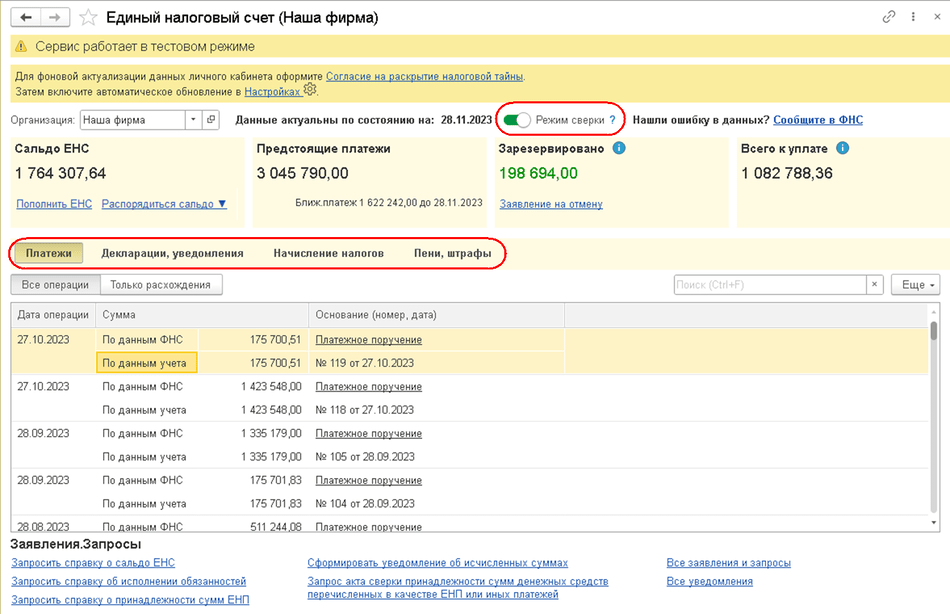Image resolution: width=950 pixels, height=614 pixels.
Task: Expand the organization dropdown list
Action: pos(193,120)
